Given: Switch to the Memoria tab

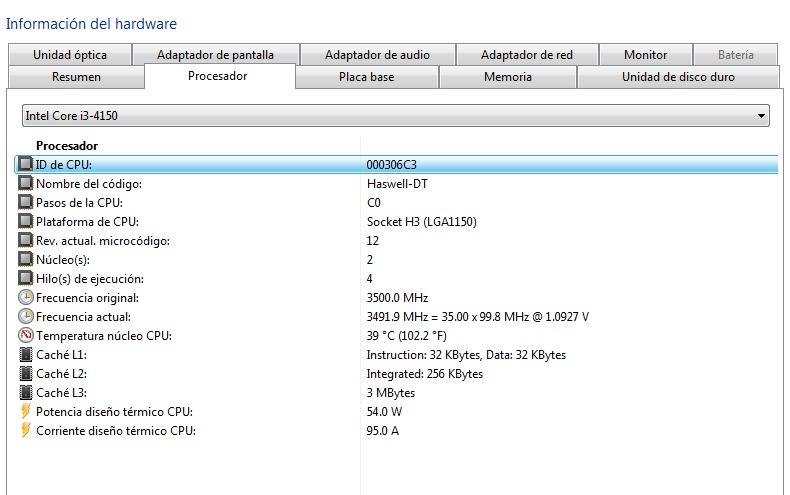Looking at the screenshot, I should click(508, 77).
